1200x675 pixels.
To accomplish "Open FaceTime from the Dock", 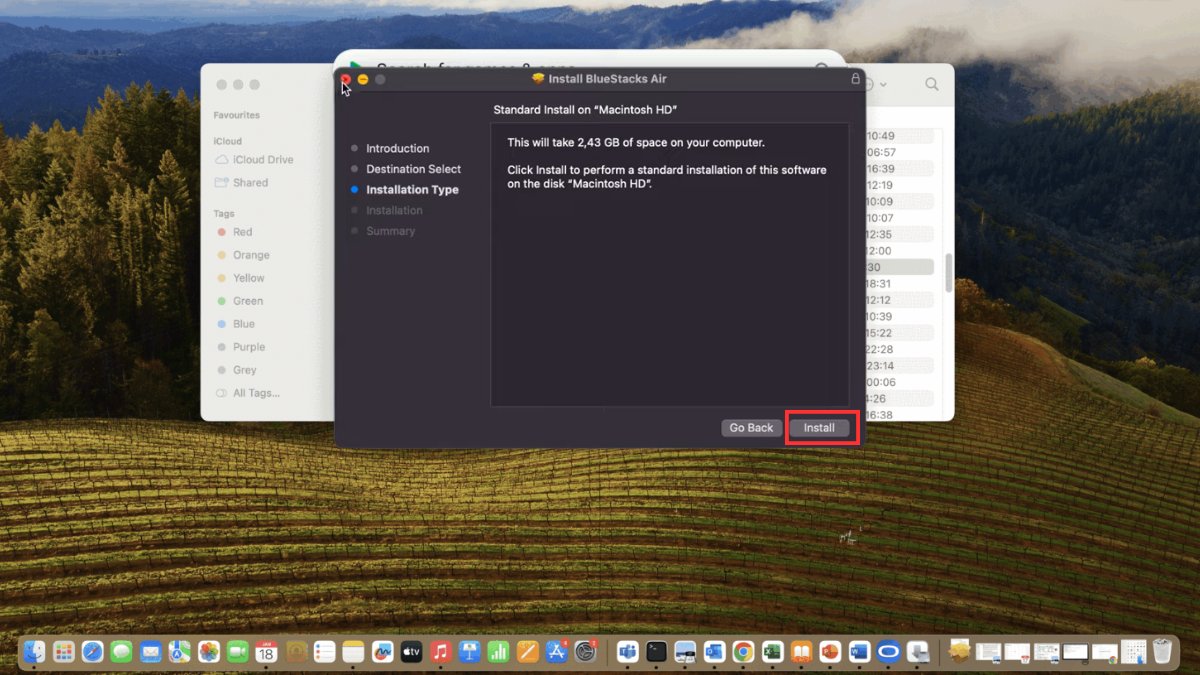I will coord(237,652).
